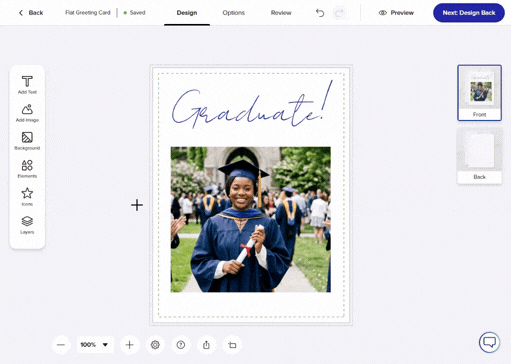This screenshot has height=364, width=511.
Task: Open the settings gear icon
Action: point(155,345)
